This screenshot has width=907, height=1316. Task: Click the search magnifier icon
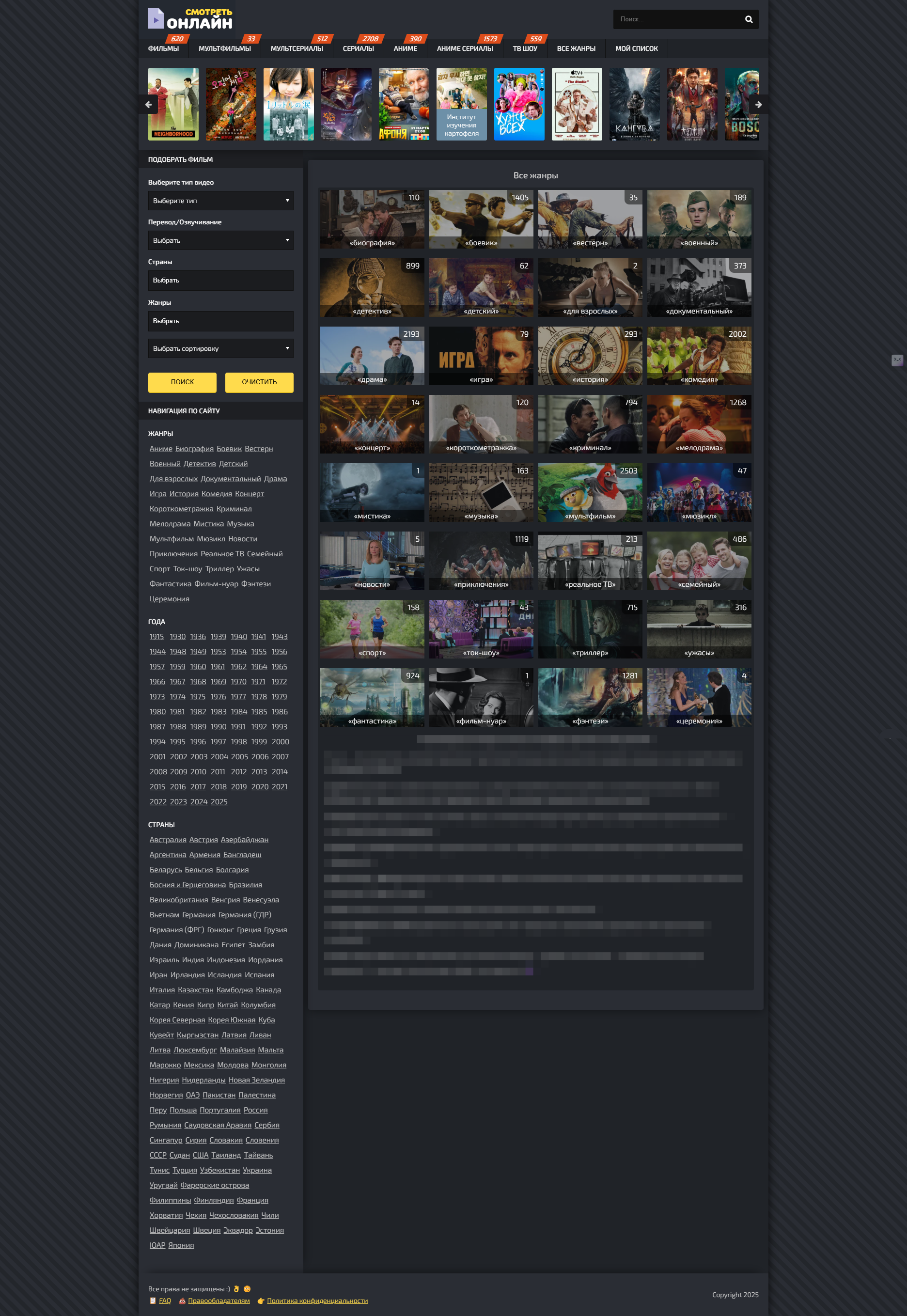tap(749, 19)
